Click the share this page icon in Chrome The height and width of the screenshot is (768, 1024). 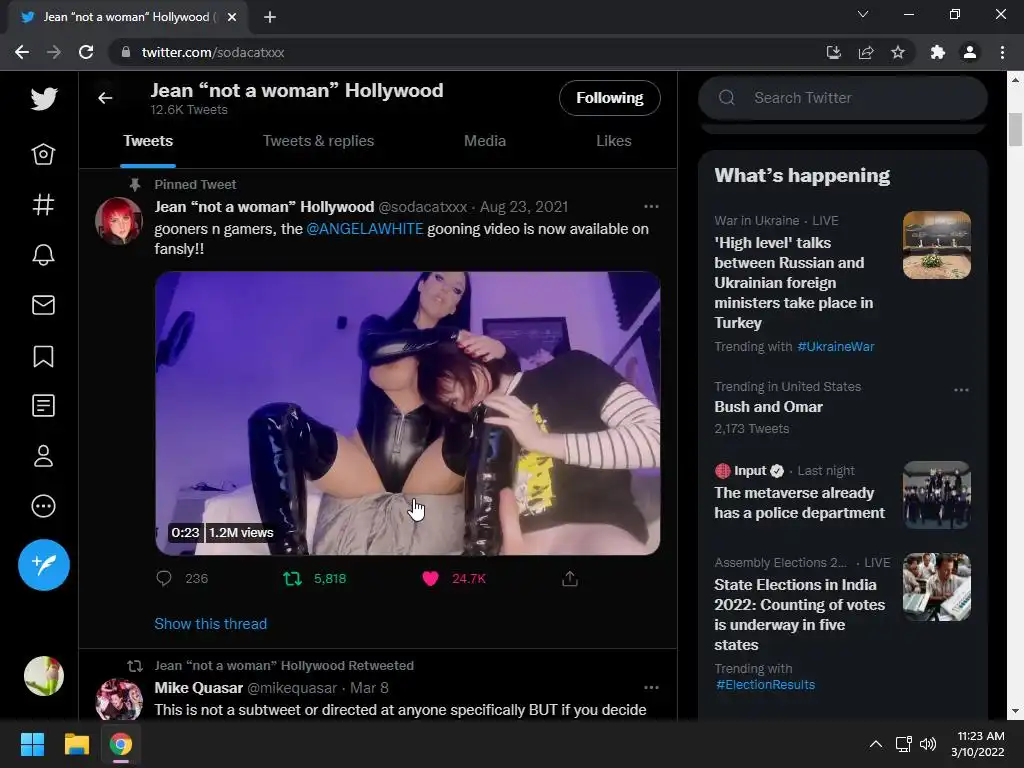pos(866,52)
